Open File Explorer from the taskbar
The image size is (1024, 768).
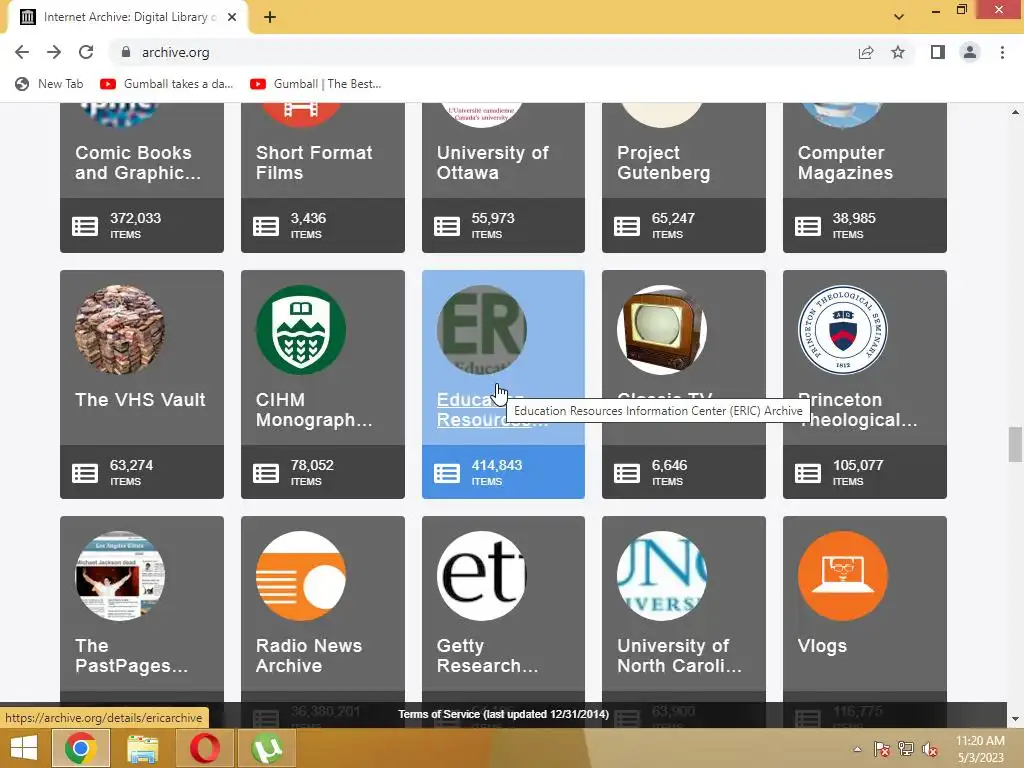tap(142, 748)
